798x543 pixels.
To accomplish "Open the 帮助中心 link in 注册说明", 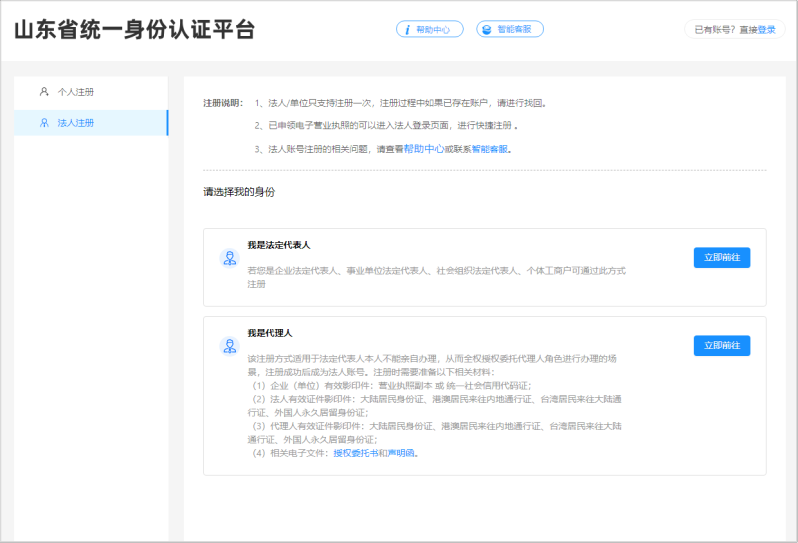I will 424,149.
